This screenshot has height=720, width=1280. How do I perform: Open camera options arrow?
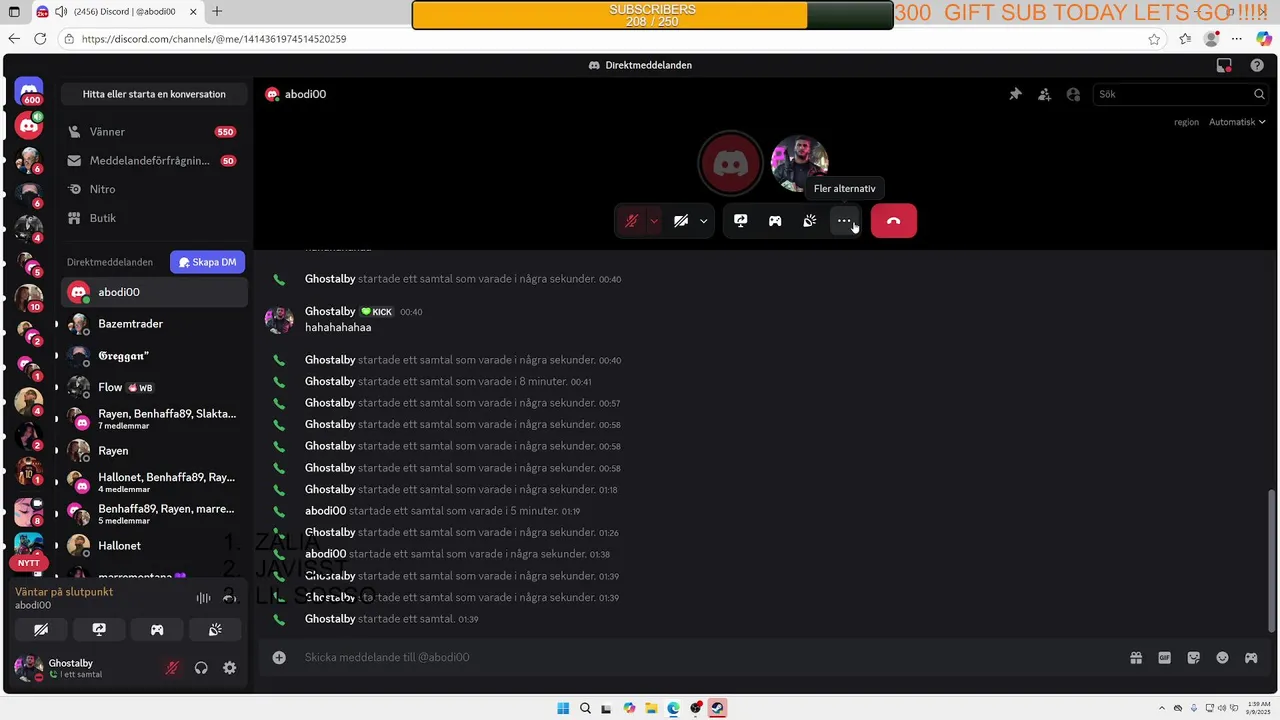(704, 221)
